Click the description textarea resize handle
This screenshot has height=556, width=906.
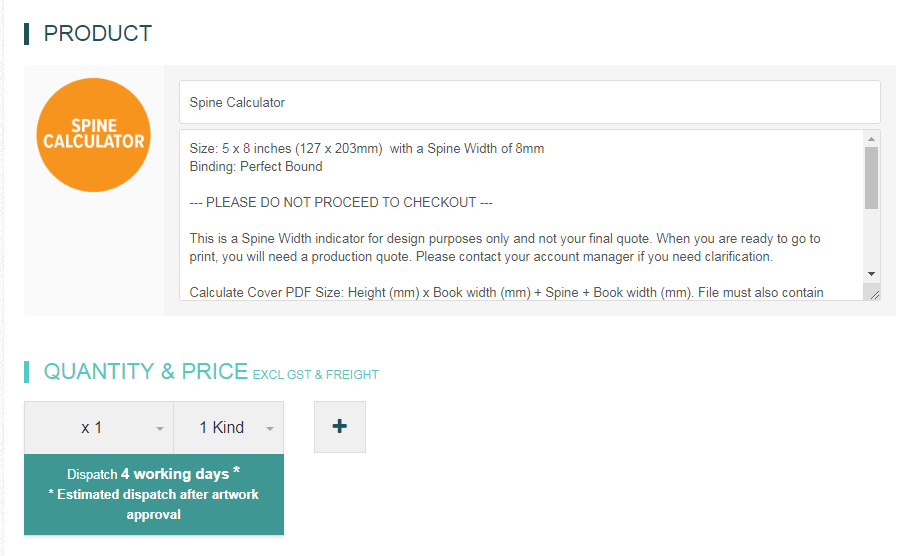click(x=874, y=294)
